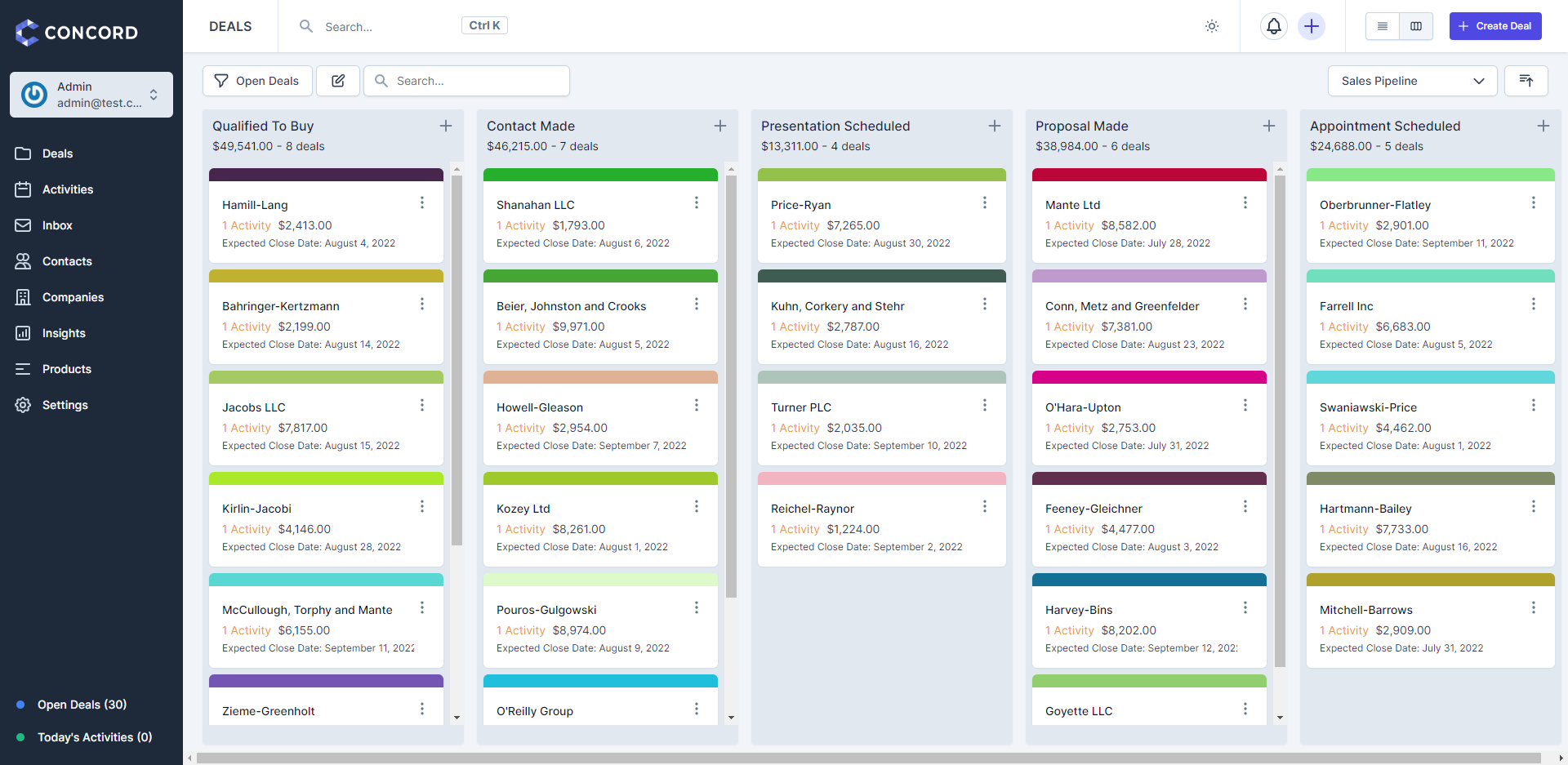Open the Companies page
This screenshot has width=1568, height=765.
click(x=73, y=297)
